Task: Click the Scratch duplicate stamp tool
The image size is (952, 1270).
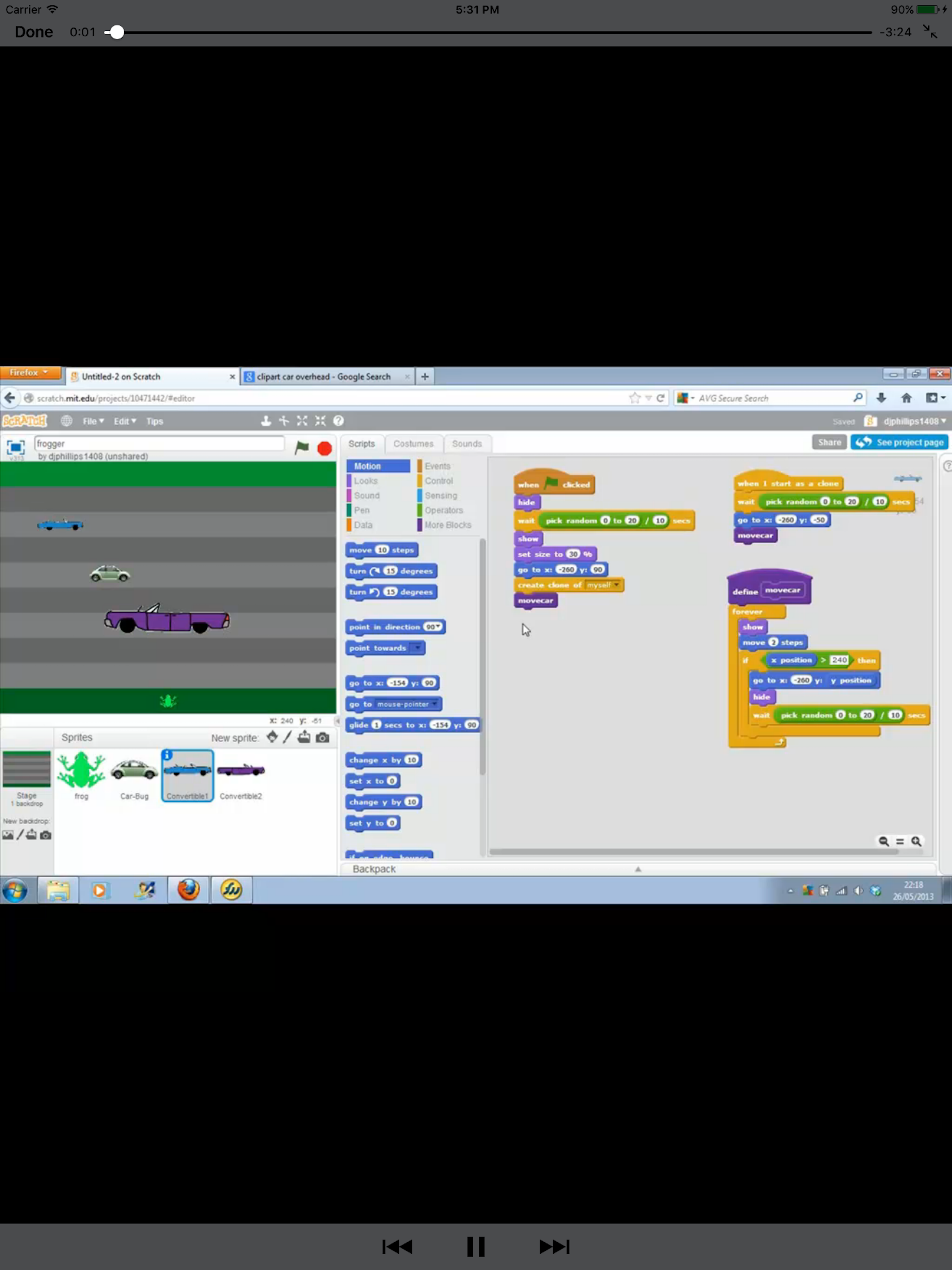Action: [266, 421]
